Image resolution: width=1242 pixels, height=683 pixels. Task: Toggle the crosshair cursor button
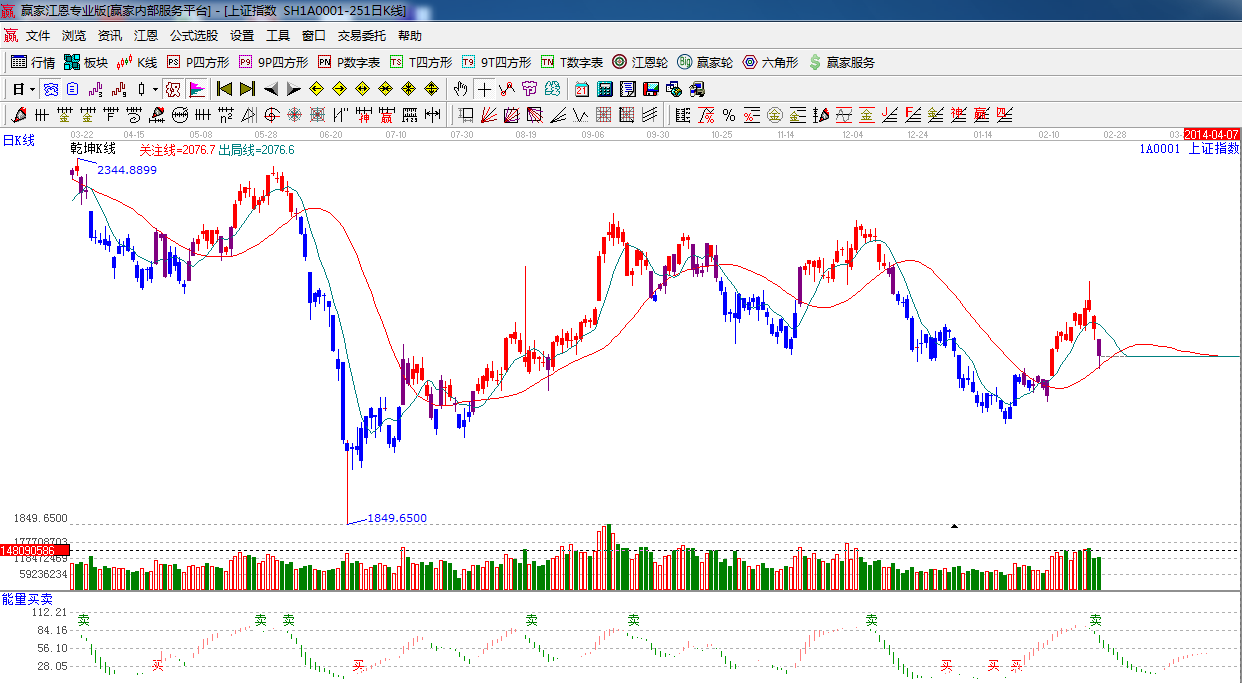[x=484, y=89]
